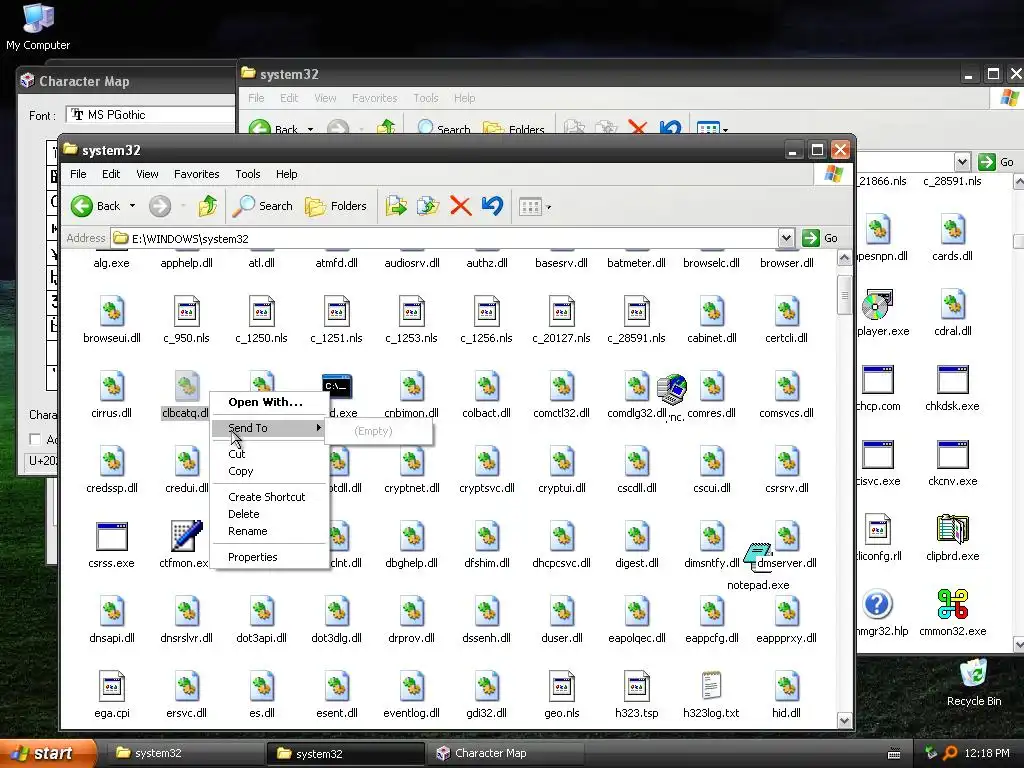Click the MS PGothic font box in Character Map
Viewport: 1024px width, 768px height.
point(151,115)
